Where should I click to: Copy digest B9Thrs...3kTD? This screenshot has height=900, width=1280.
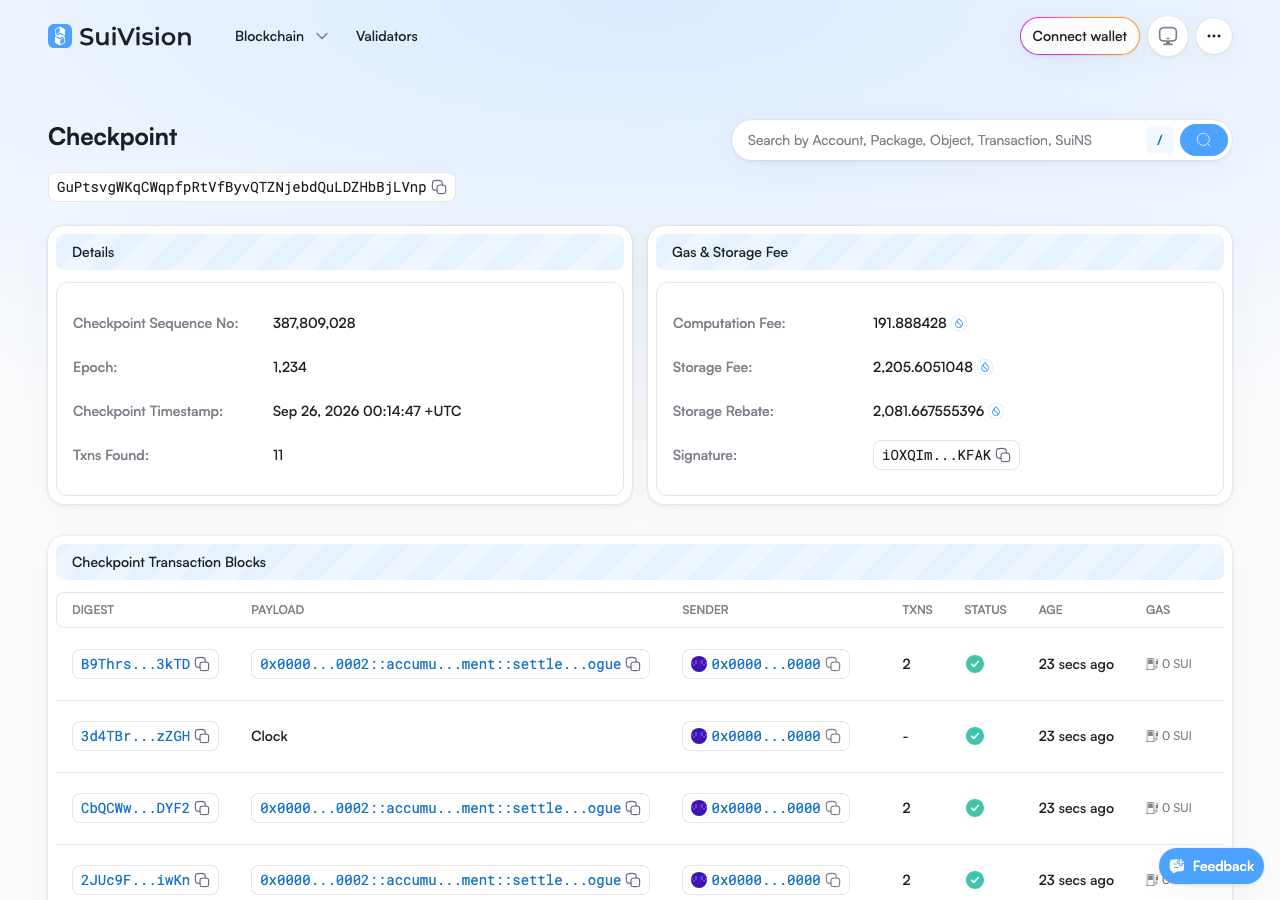point(202,664)
